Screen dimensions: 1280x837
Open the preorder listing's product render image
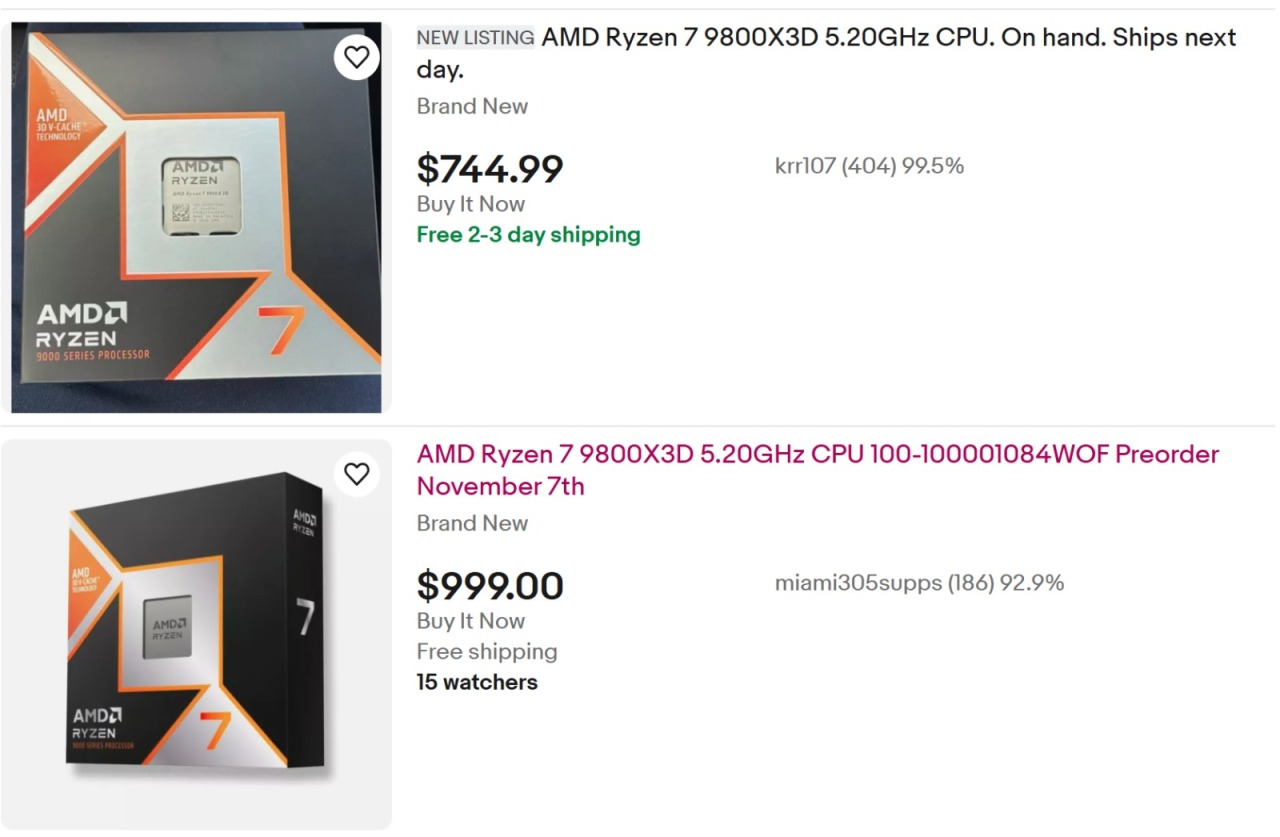(196, 634)
